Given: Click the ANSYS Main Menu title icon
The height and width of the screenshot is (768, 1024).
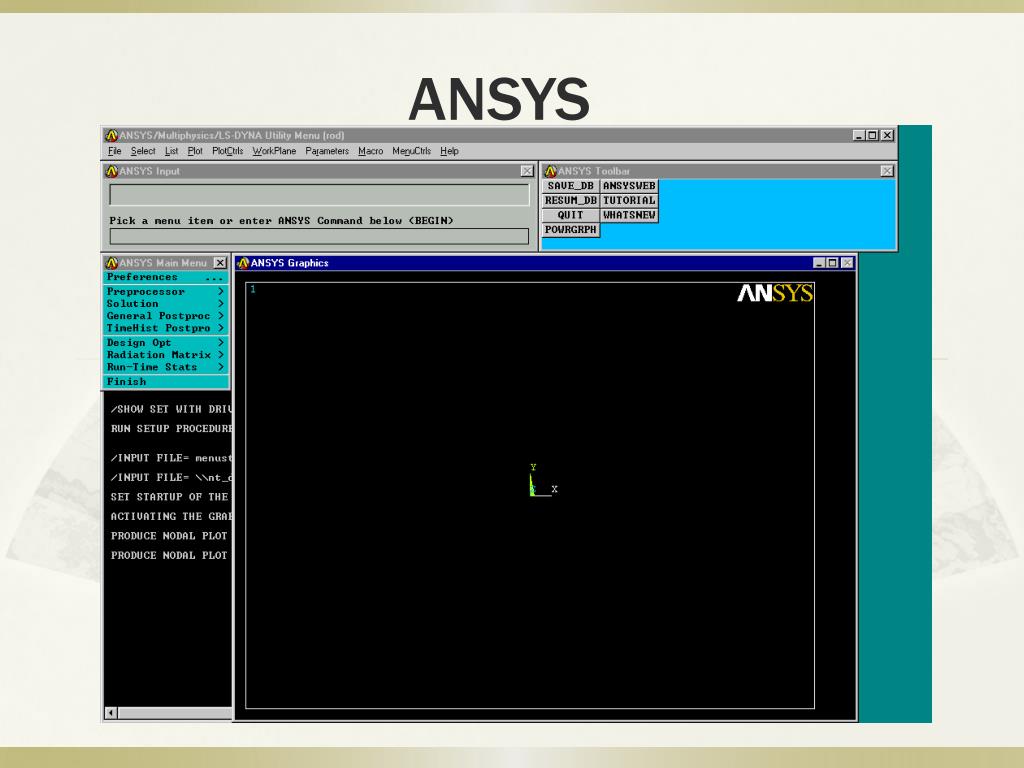Looking at the screenshot, I should [x=112, y=263].
